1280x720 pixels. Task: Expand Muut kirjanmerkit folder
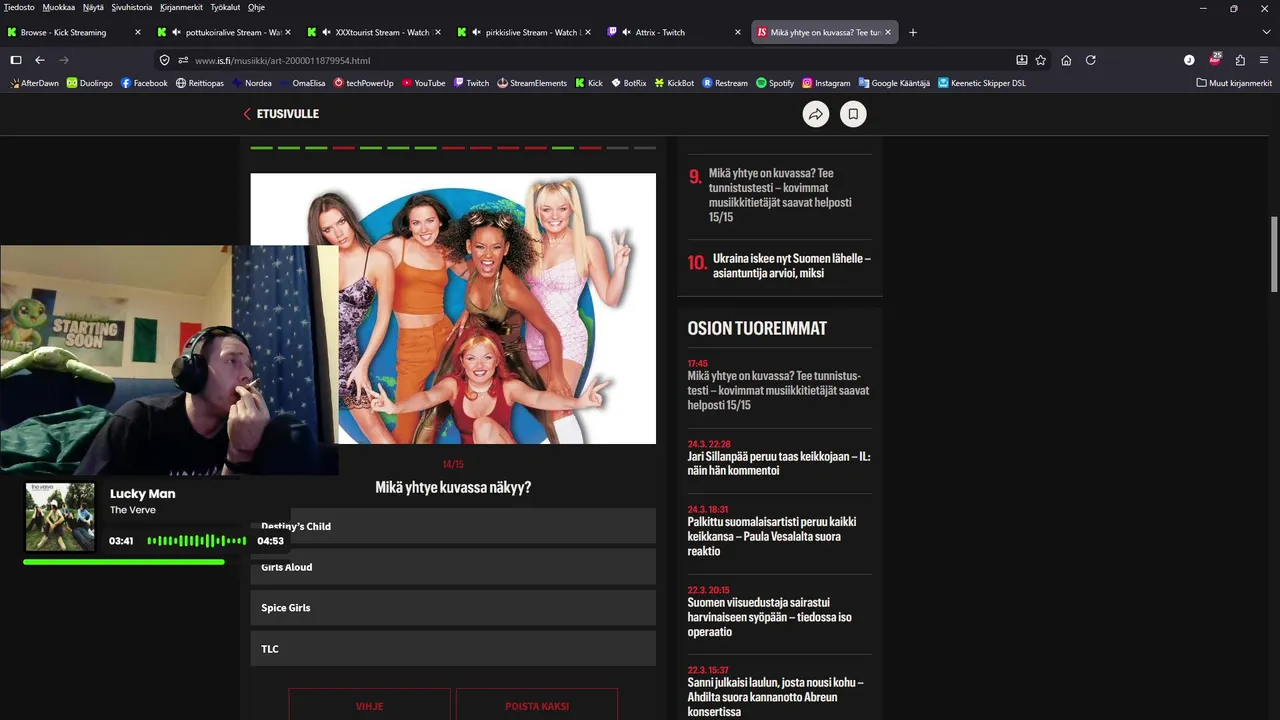(x=1234, y=83)
